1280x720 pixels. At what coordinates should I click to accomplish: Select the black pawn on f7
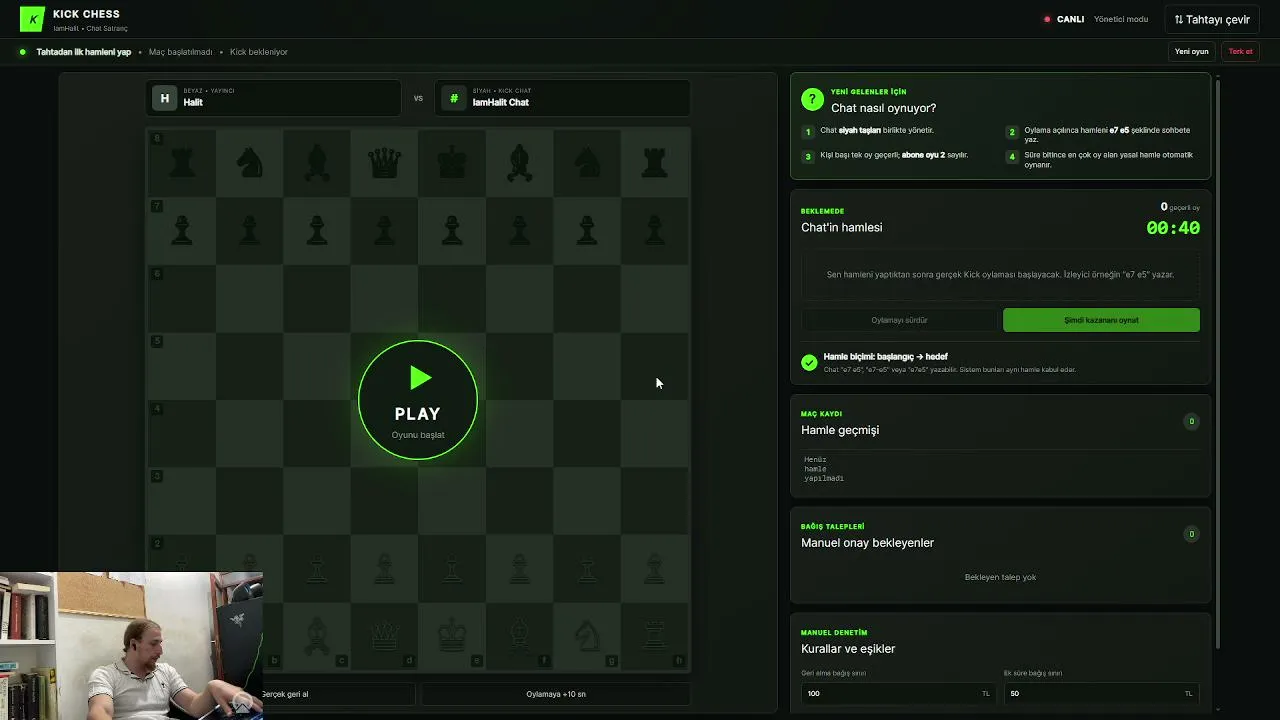tap(519, 230)
